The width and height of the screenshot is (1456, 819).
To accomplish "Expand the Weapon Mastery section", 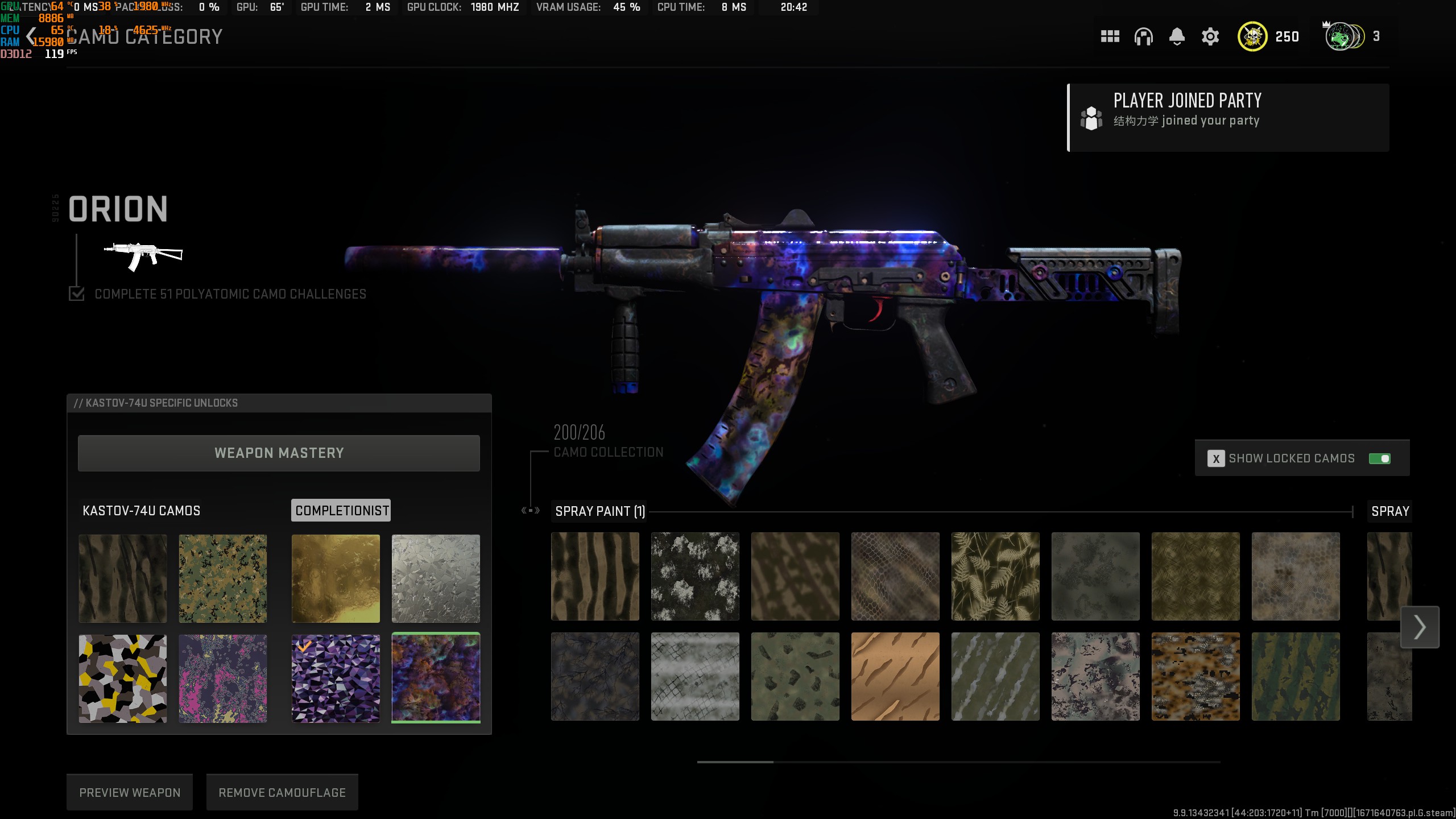I will point(279,453).
